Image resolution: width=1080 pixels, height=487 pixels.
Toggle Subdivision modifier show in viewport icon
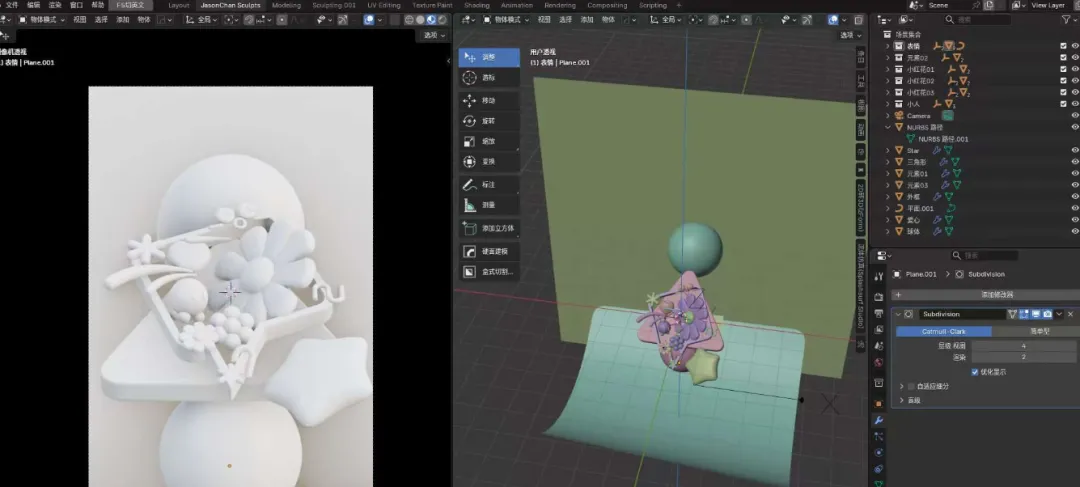tap(1036, 314)
